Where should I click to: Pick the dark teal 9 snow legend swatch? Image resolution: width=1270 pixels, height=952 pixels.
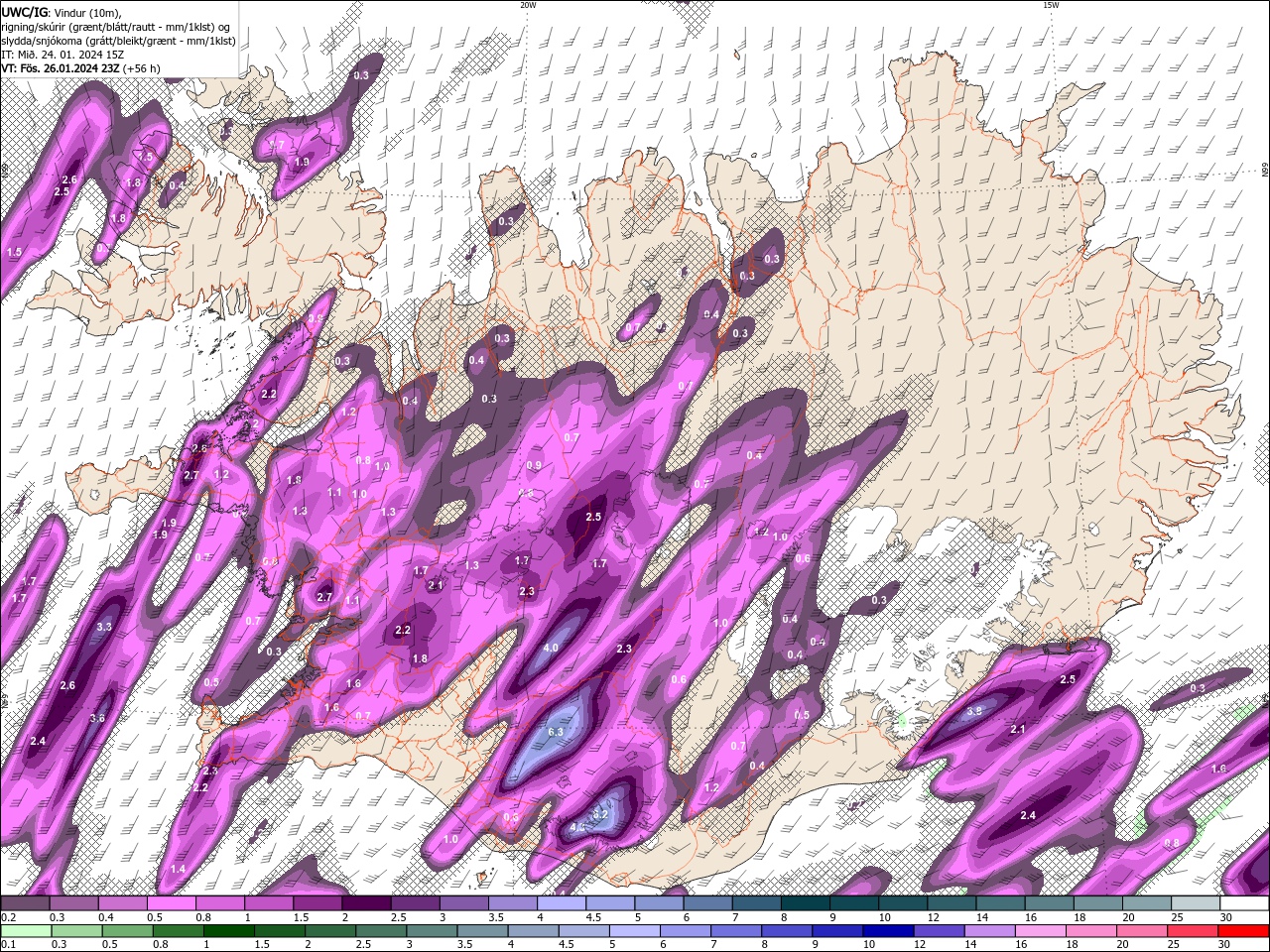point(854,903)
